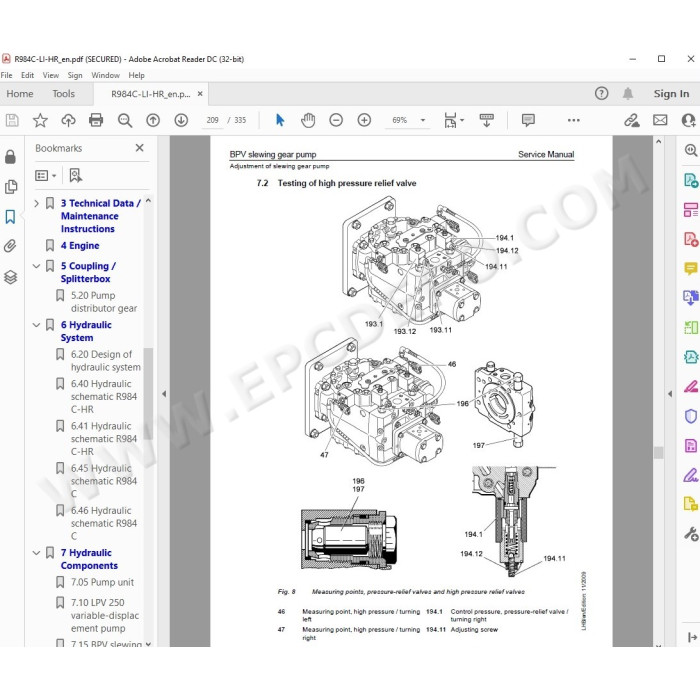Click the zoom percentage field 69%

pos(400,120)
